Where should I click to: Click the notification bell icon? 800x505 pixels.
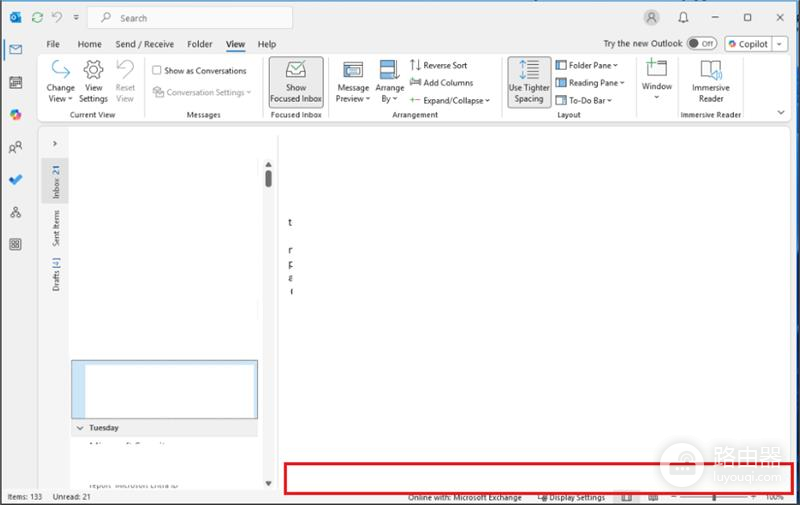683,18
